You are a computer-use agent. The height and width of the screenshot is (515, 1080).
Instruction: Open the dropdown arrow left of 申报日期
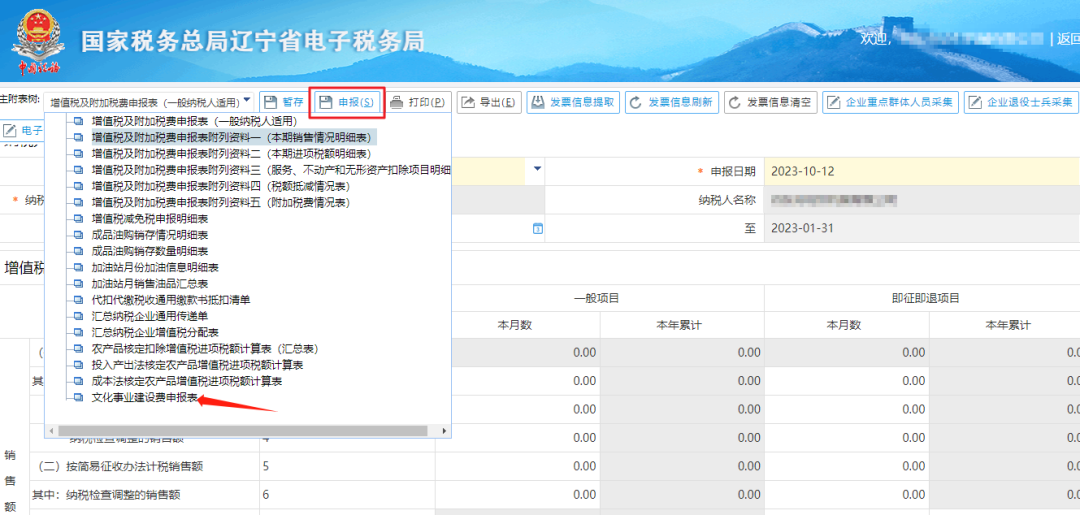click(538, 169)
